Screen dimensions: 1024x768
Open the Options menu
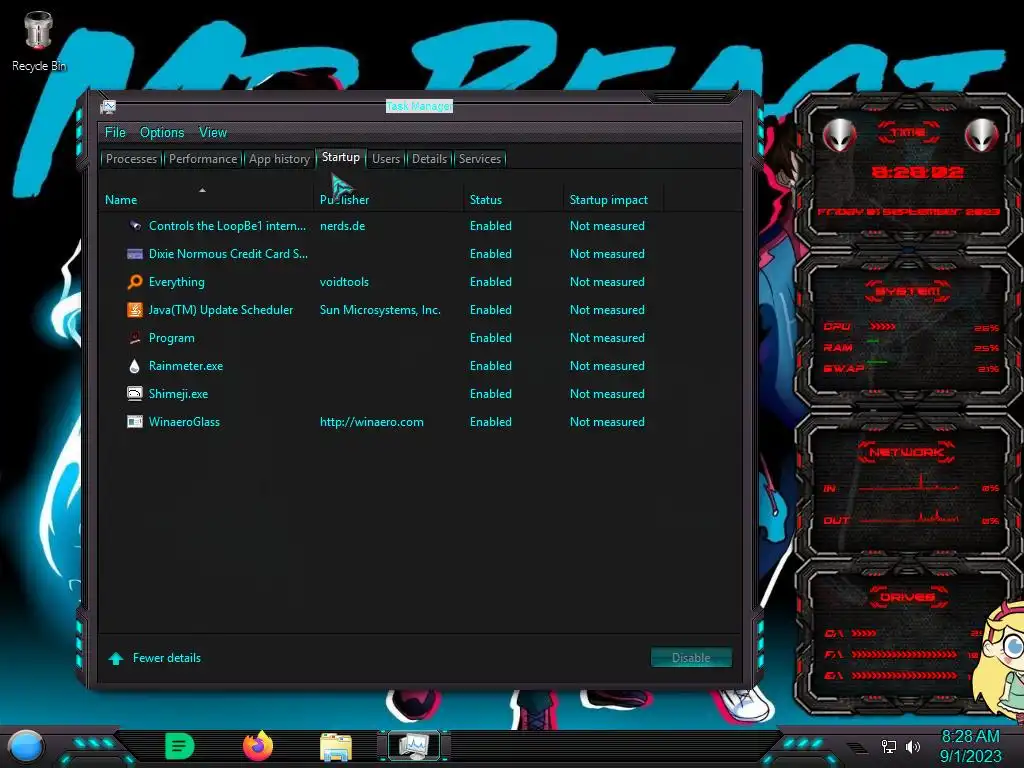click(162, 133)
